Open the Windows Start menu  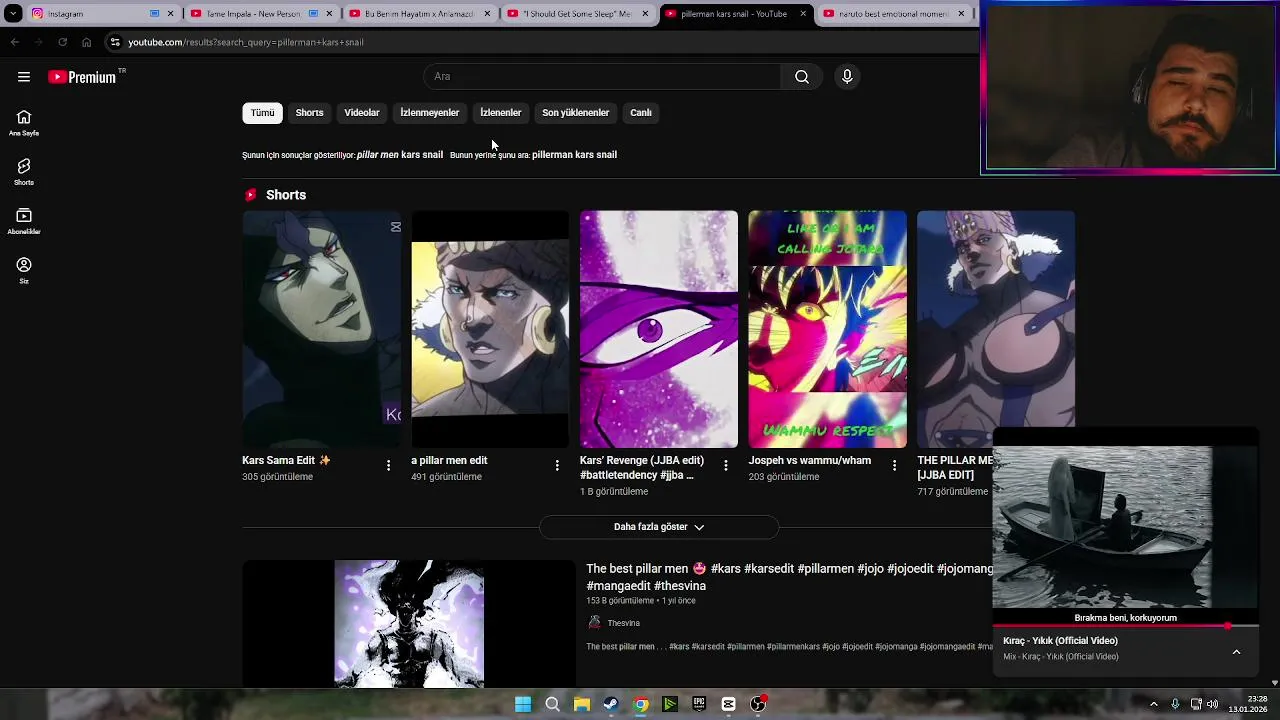click(523, 704)
